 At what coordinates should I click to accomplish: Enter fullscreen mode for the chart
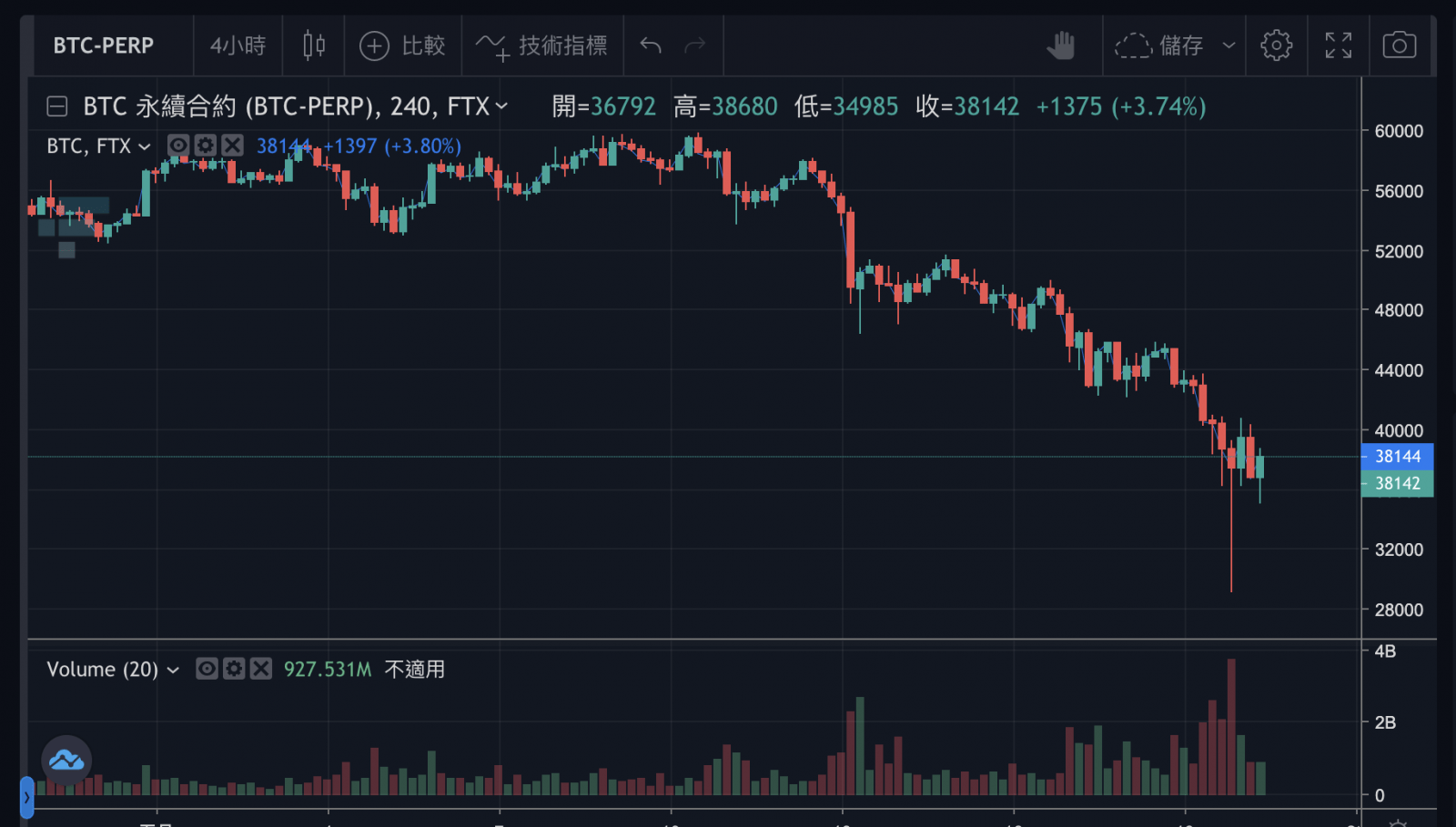[x=1338, y=45]
